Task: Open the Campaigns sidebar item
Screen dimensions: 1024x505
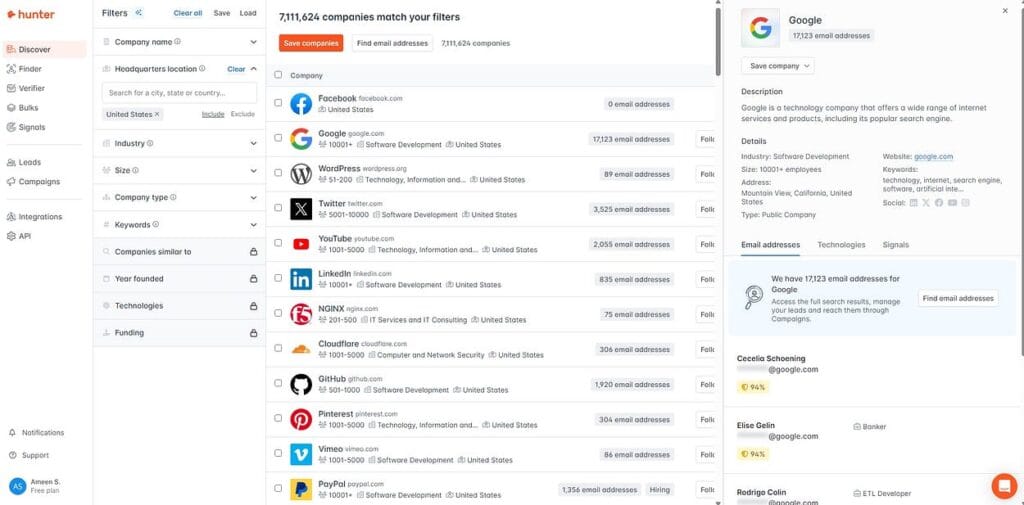Action: pyautogui.click(x=39, y=182)
